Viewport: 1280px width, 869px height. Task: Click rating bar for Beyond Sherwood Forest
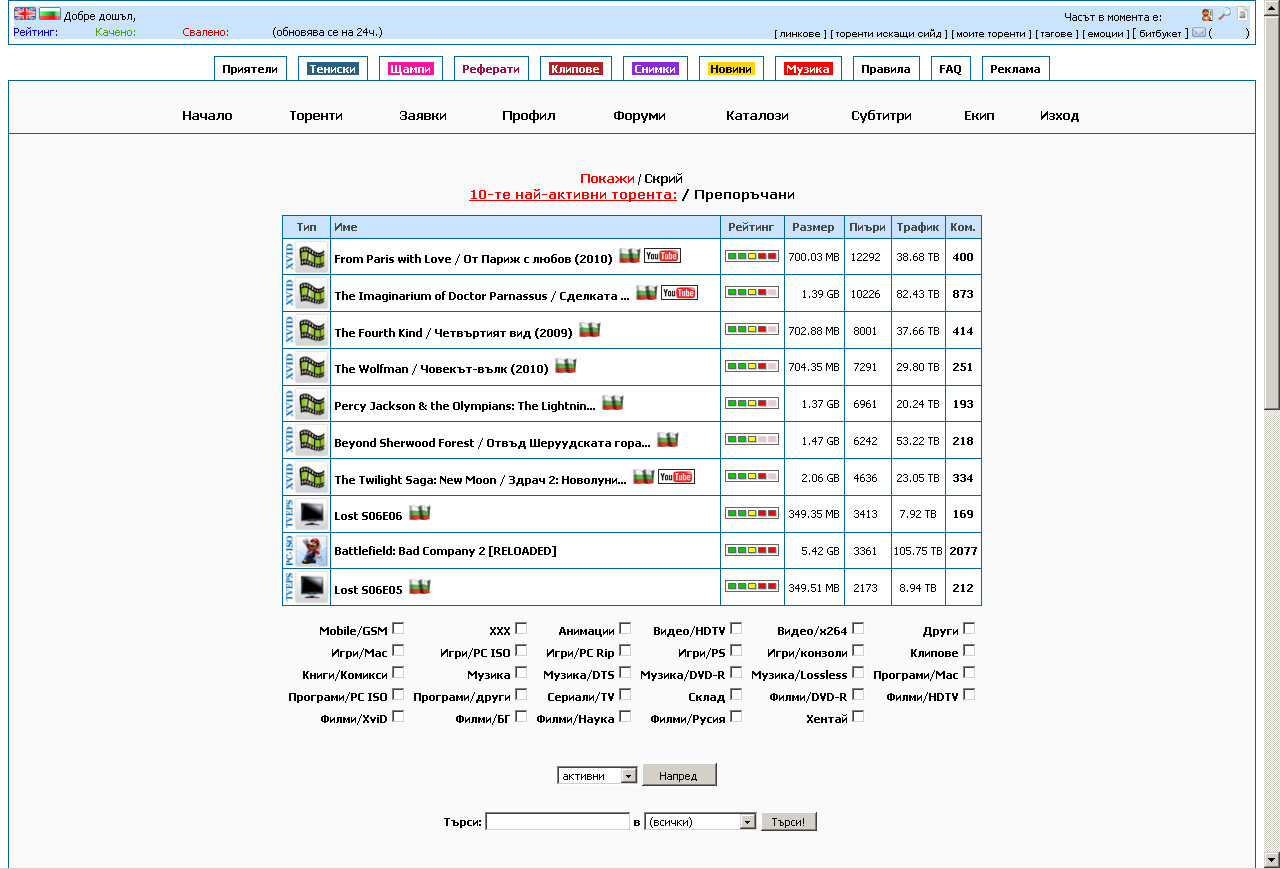pos(751,440)
